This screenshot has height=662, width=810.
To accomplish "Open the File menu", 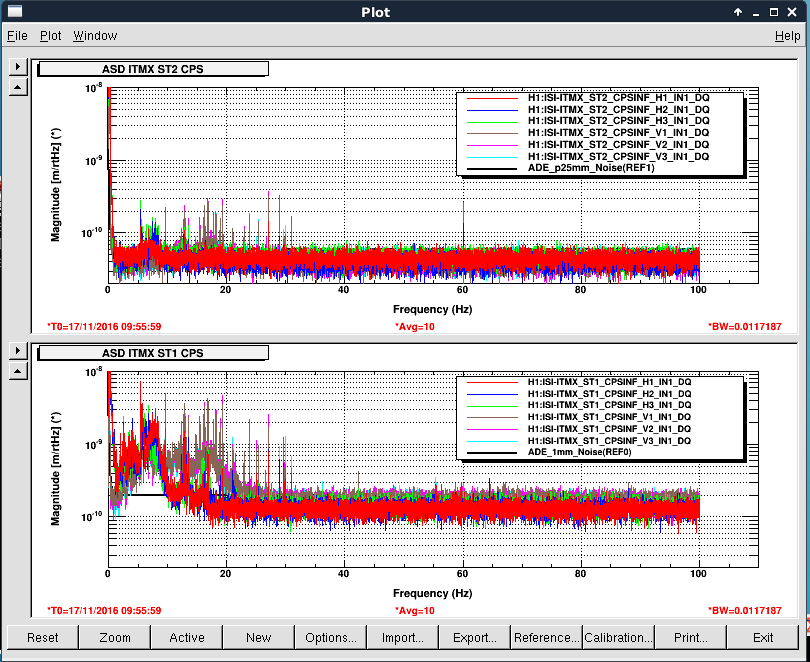I will [17, 35].
